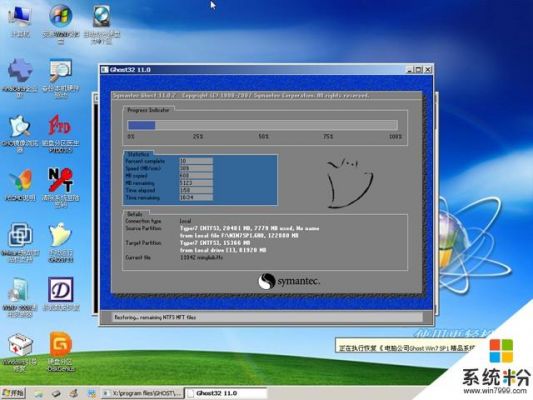
Task: Click 'Restoring... remaining NTFS MFT files' status text
Action: tap(155, 317)
